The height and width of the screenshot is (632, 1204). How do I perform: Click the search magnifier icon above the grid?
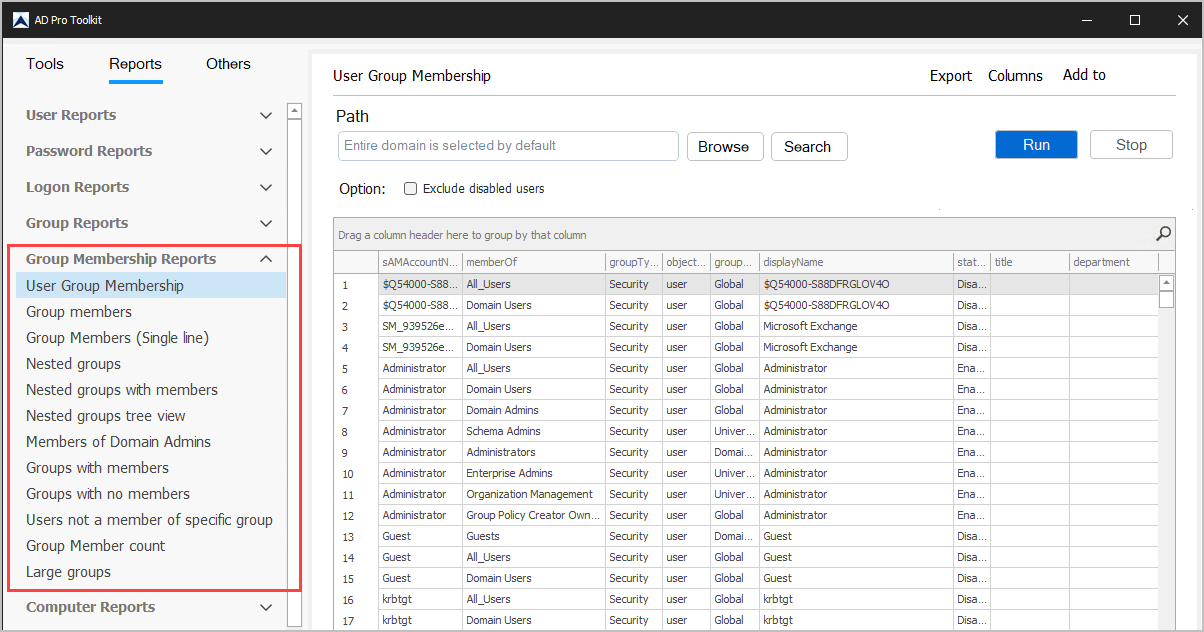click(1163, 234)
